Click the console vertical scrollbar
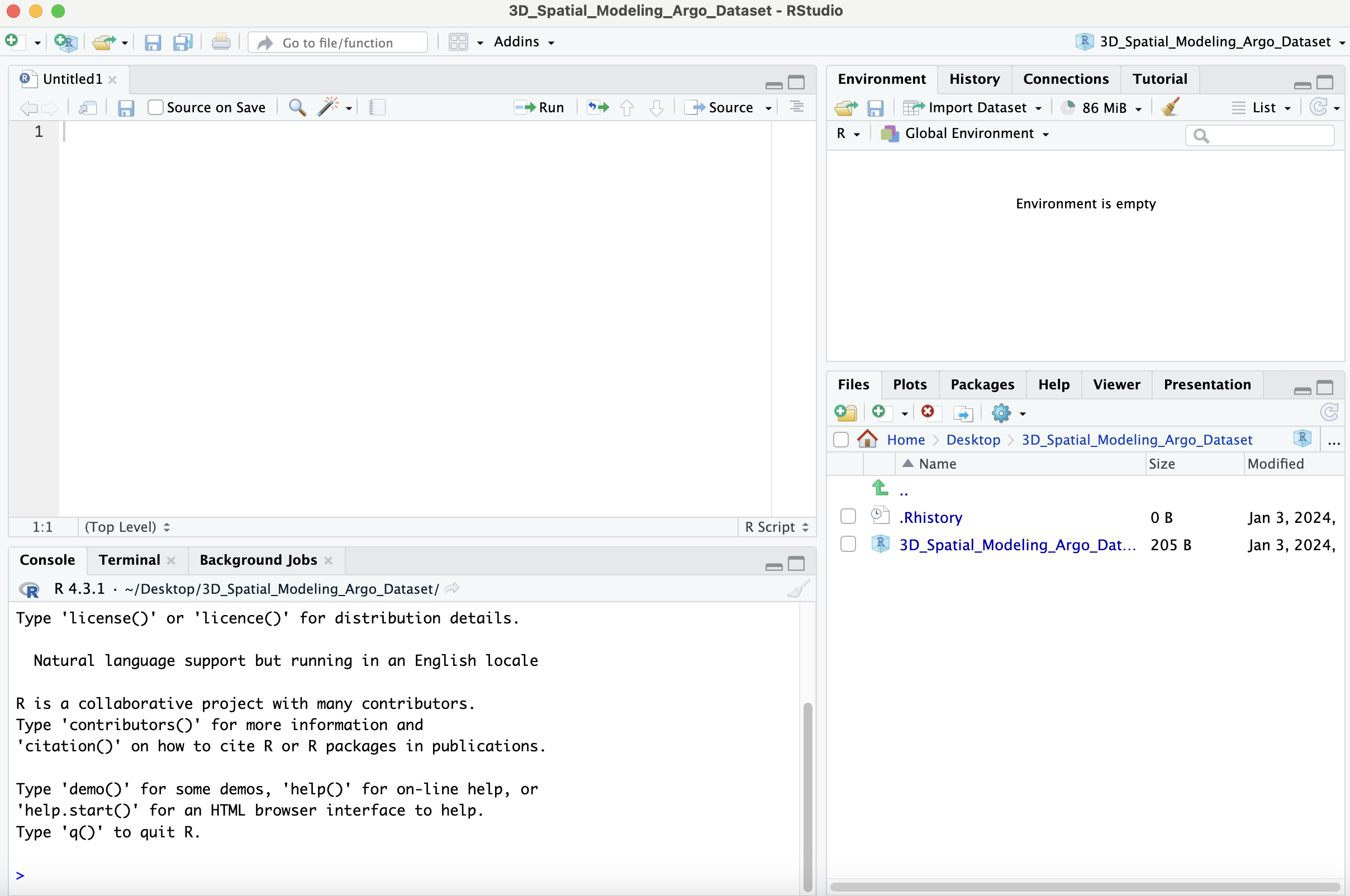The height and width of the screenshot is (896, 1350). (807, 796)
